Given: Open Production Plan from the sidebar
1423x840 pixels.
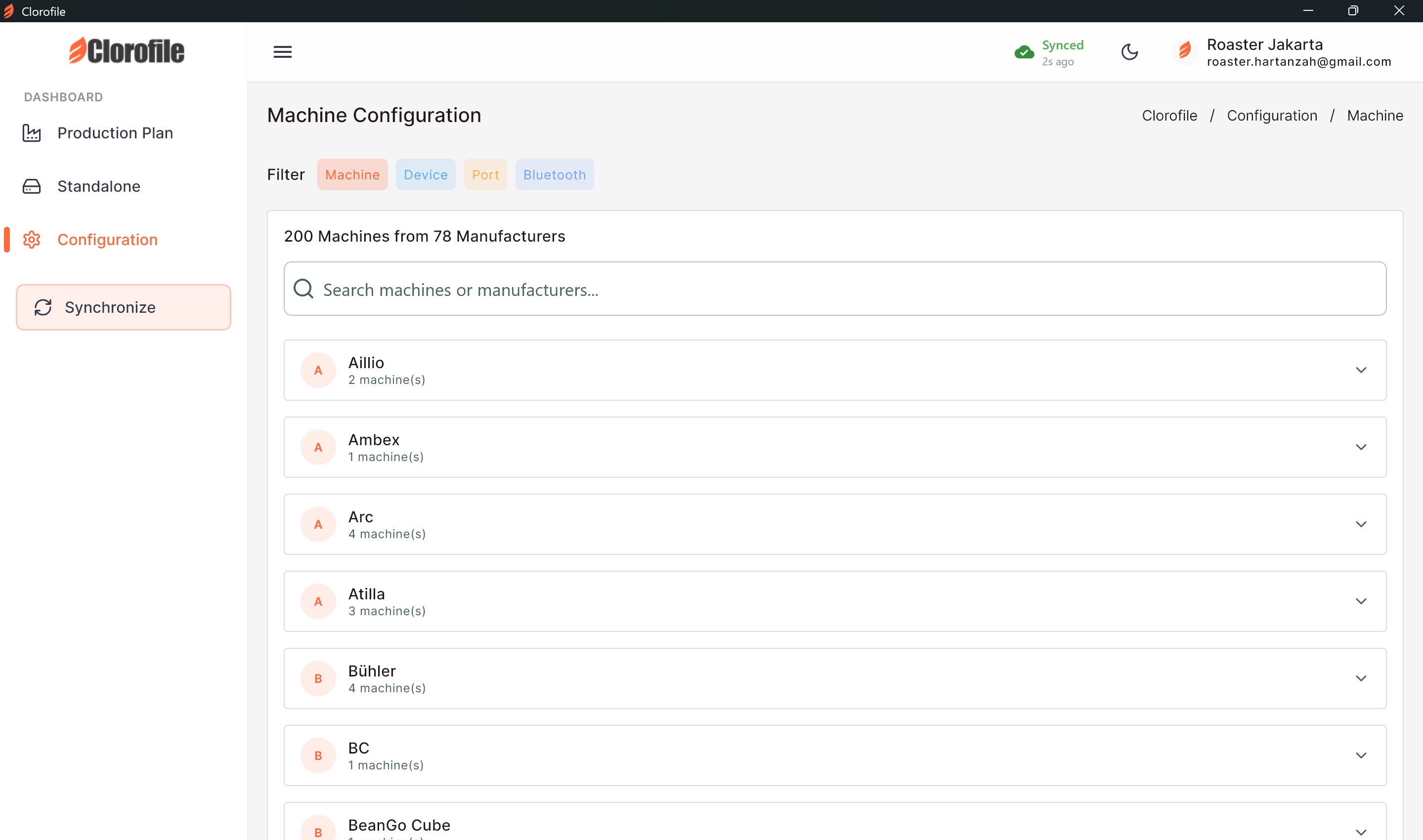Looking at the screenshot, I should [115, 132].
